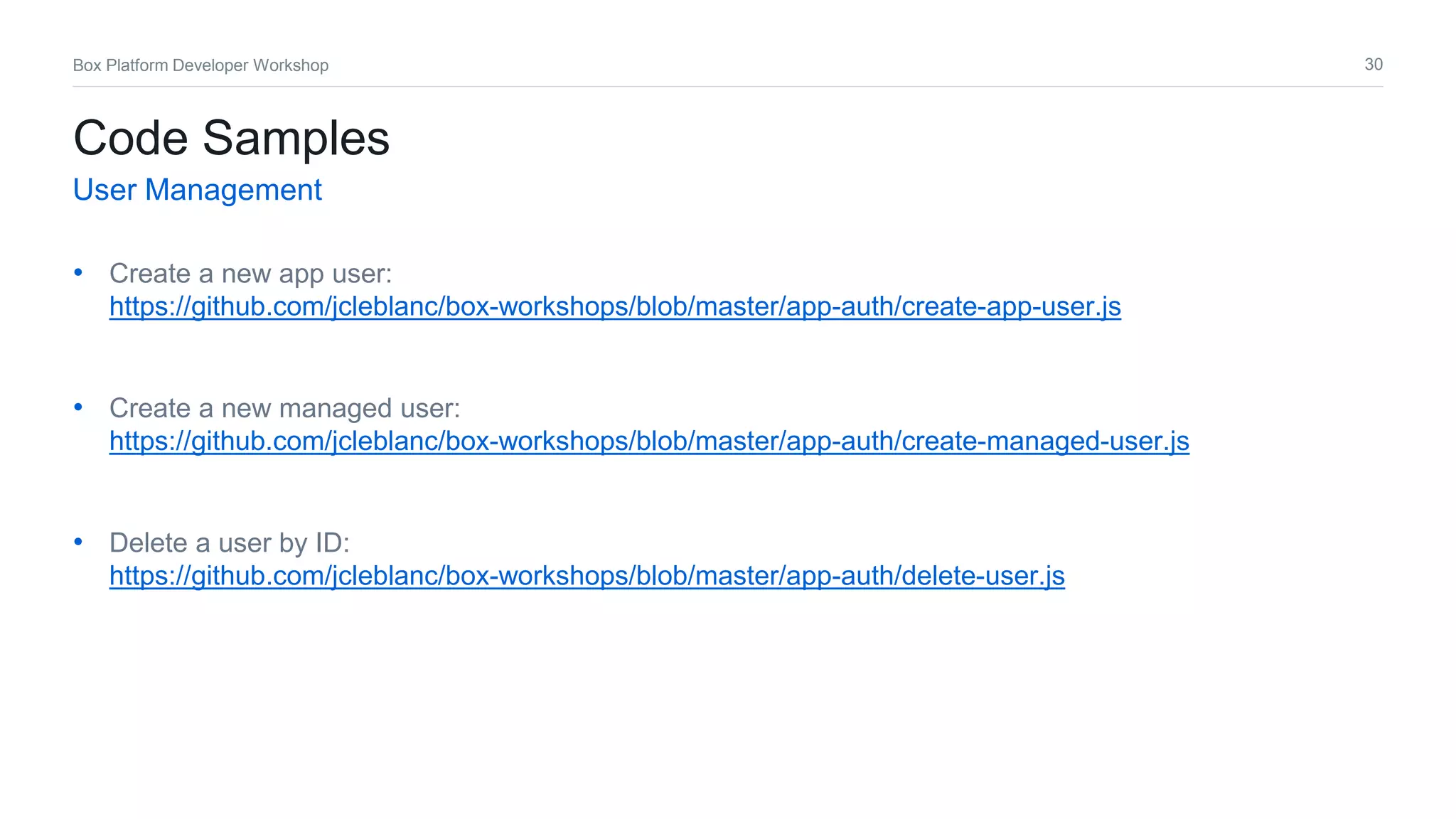
Task: Click the word 'Workshop' in the header
Action: [290, 65]
